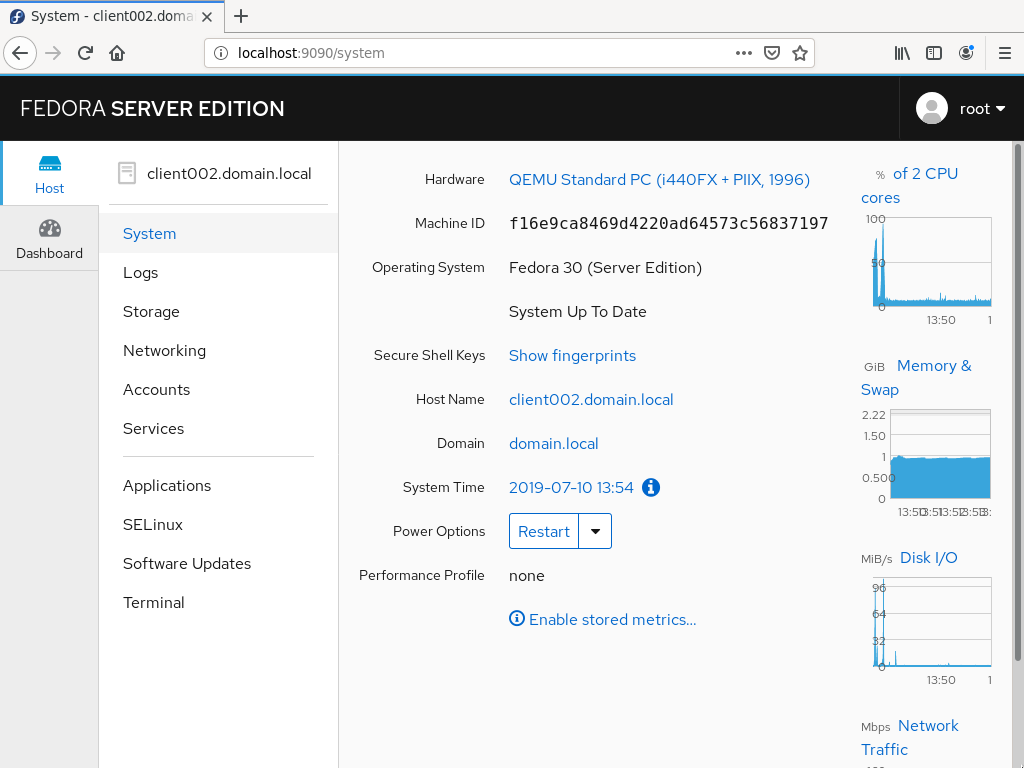Viewport: 1024px width, 768px height.
Task: Toggle the browser sidebar
Action: click(934, 53)
